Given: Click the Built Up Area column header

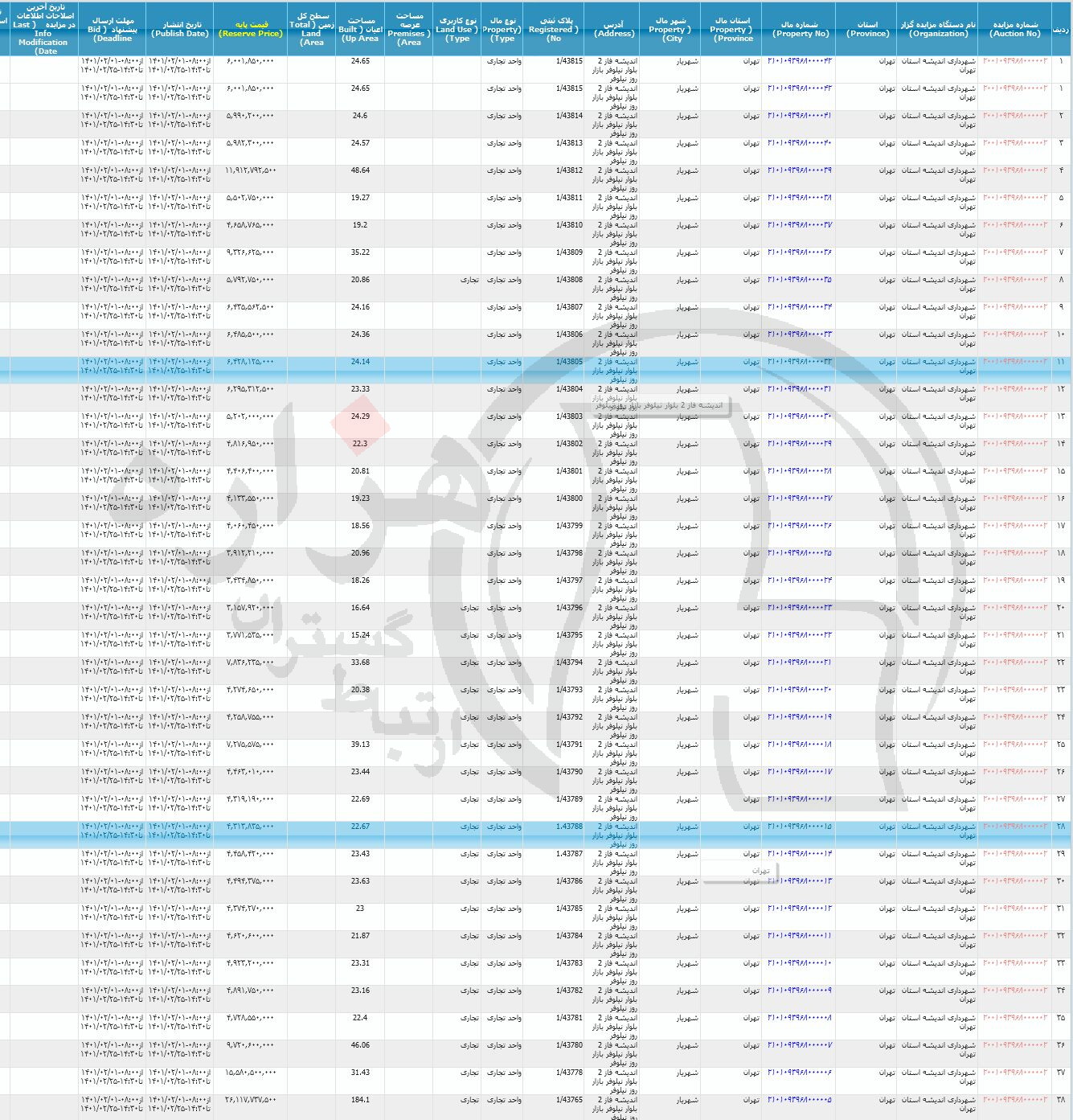Looking at the screenshot, I should click(x=360, y=29).
